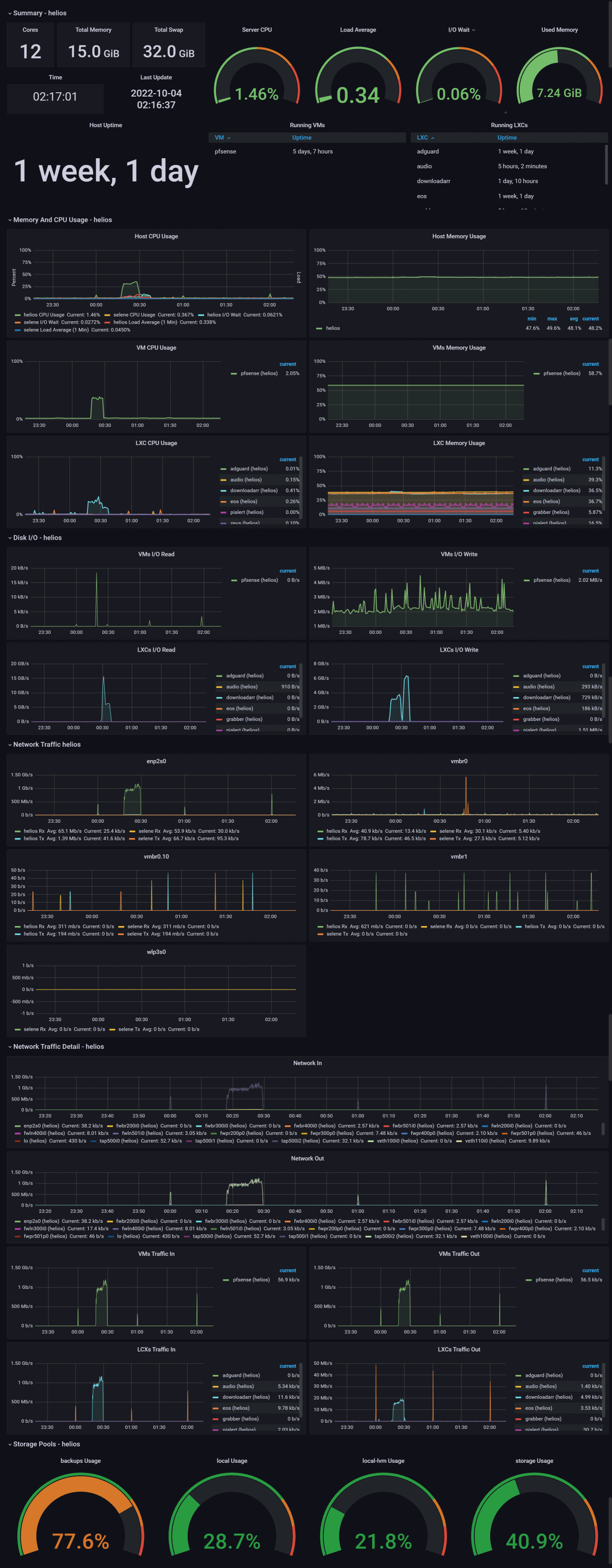Viewport: 612px width, 1568px height.
Task: Open the wlp3s0 panel title menu
Action: [x=156, y=952]
